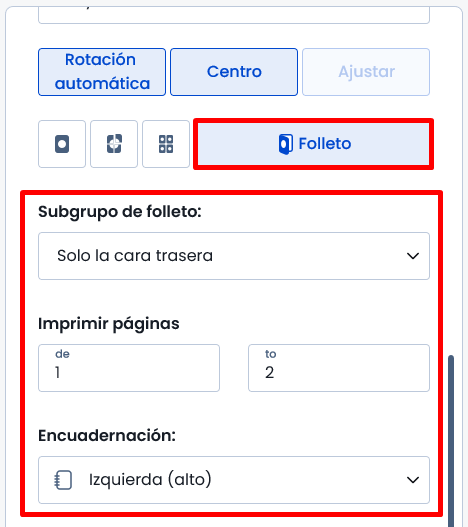Viewport: 468px width, 527px height.
Task: Open the Solo la cara trasera dropdown
Action: coord(234,256)
